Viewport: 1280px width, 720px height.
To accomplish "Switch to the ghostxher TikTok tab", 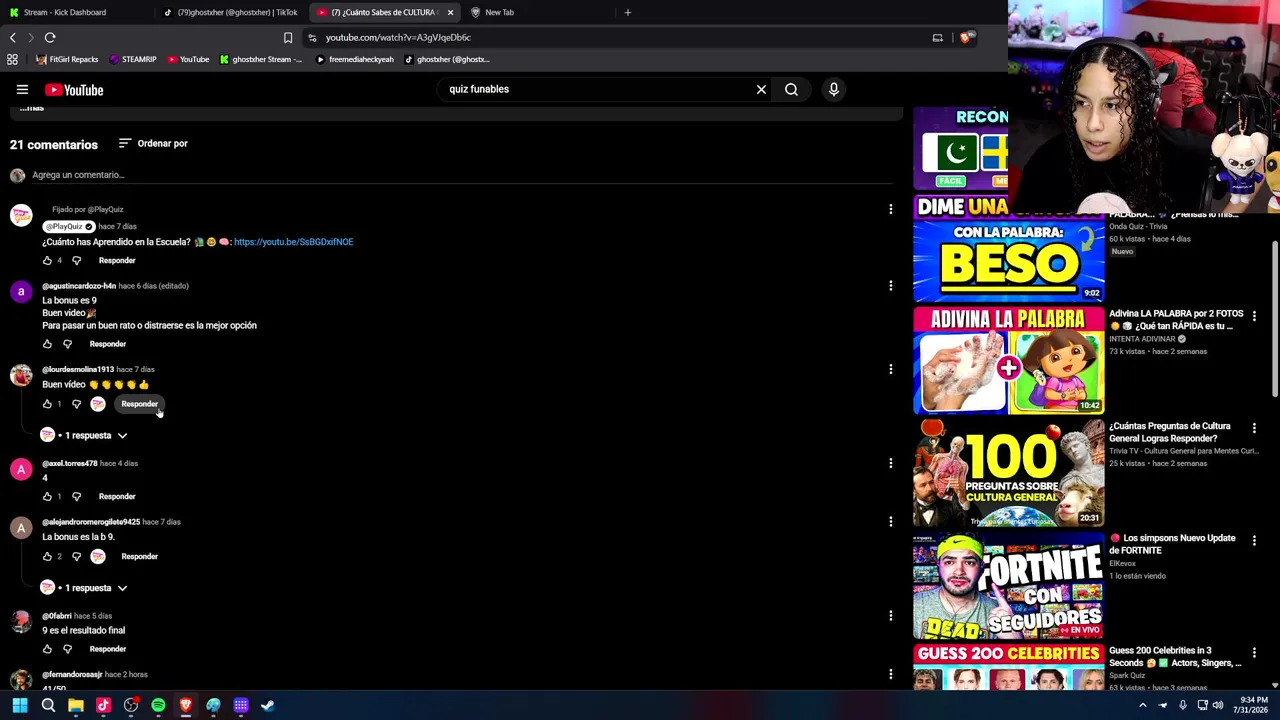I will click(x=231, y=12).
